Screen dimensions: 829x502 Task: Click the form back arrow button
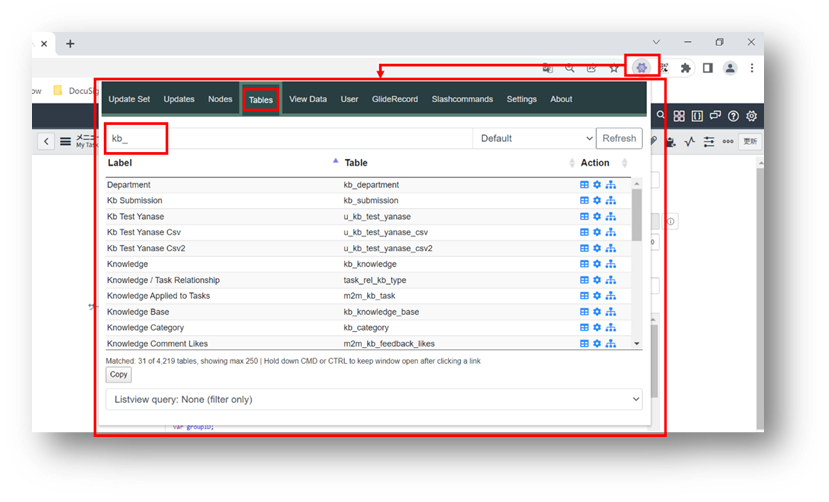coord(46,141)
